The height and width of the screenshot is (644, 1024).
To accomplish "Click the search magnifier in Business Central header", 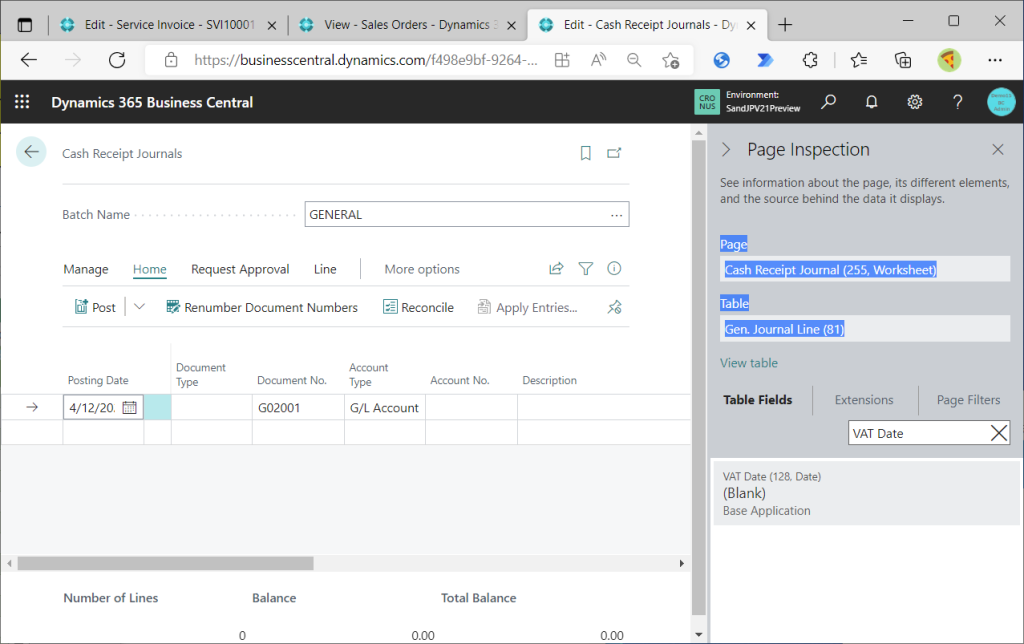I will pyautogui.click(x=828, y=102).
